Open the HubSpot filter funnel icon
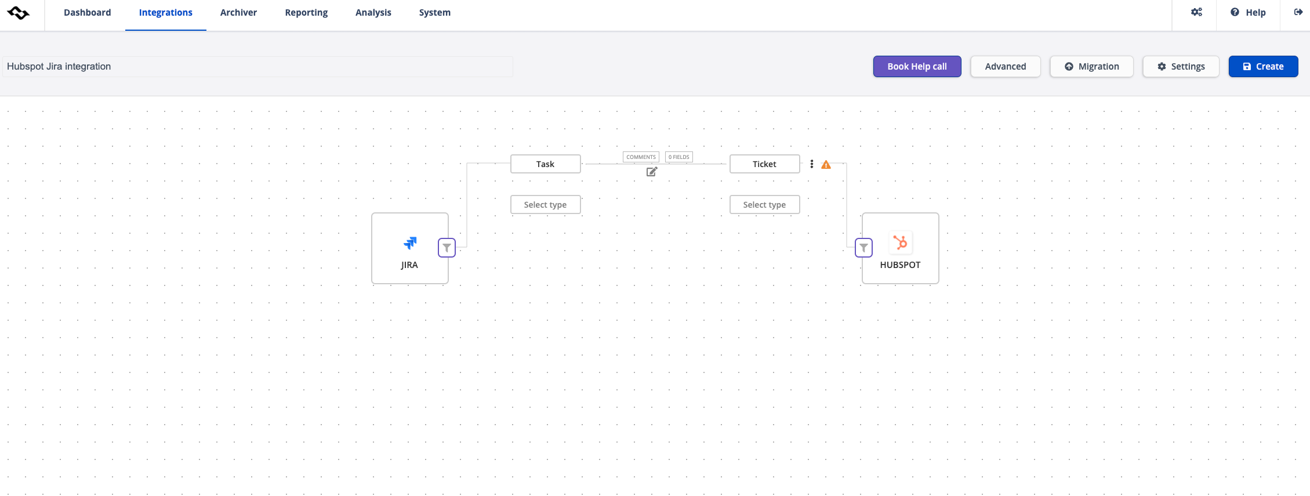Screen dimensions: 1310x496 click(864, 247)
